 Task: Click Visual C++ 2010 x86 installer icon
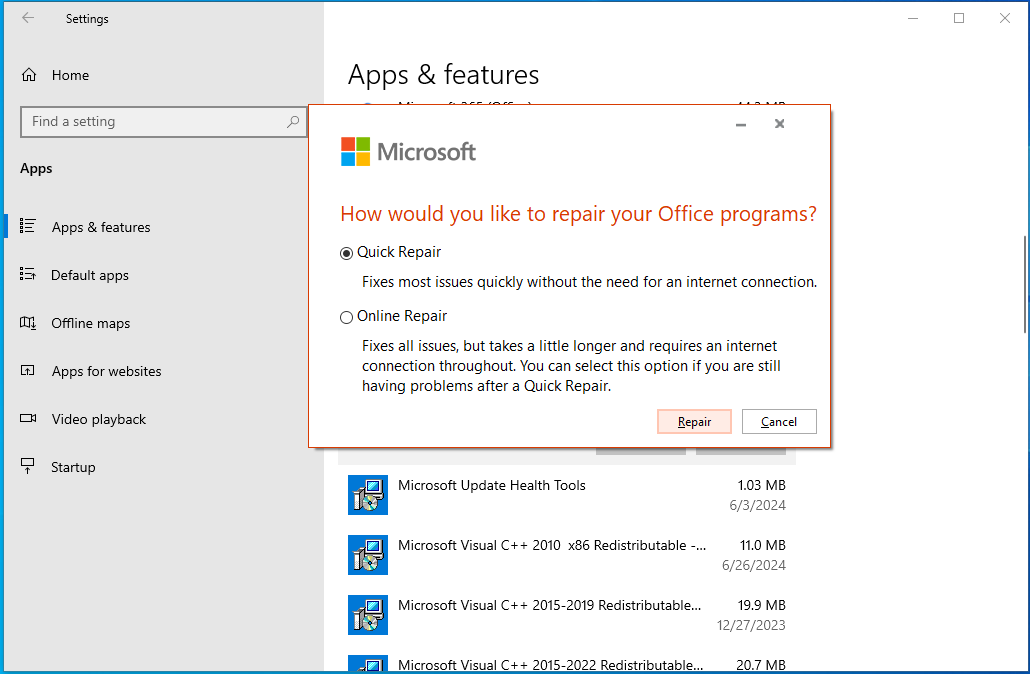(368, 555)
